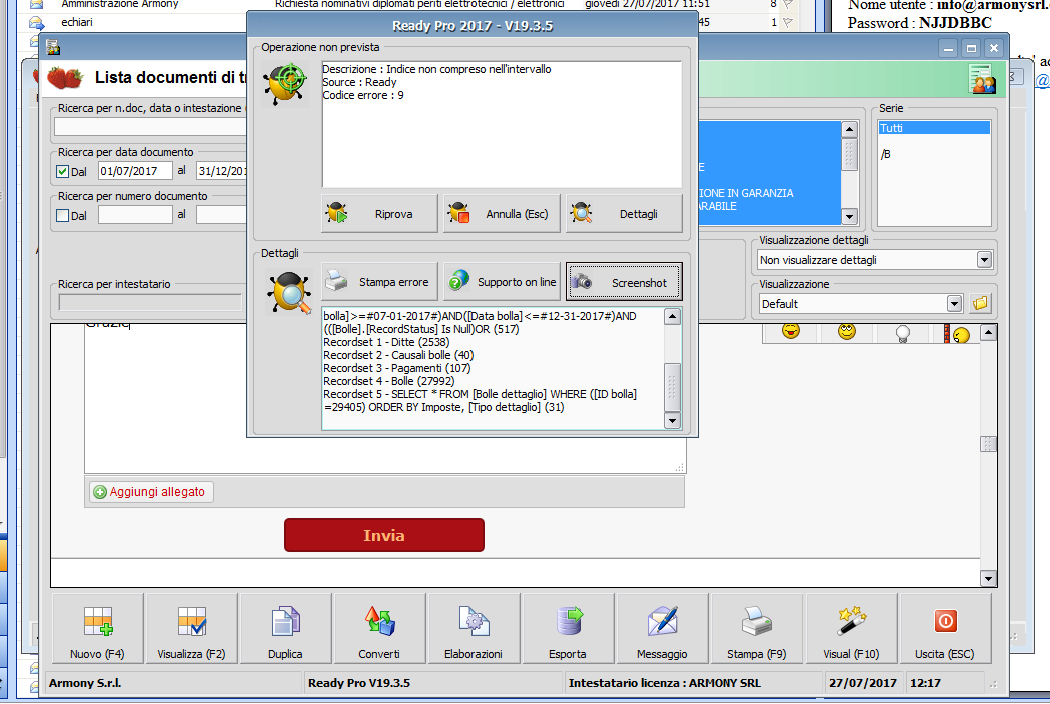The image size is (1050, 704).
Task: Open Visual (F10) wizard
Action: coord(851,629)
